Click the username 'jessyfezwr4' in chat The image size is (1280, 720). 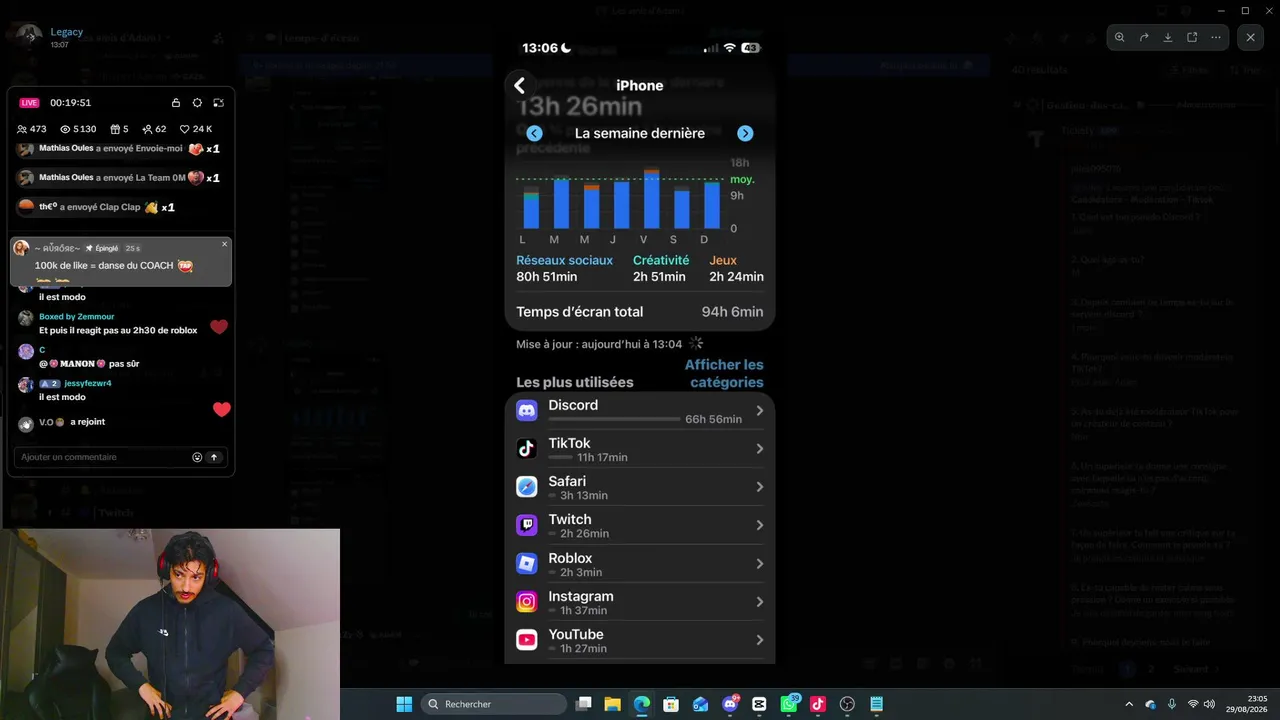tap(88, 384)
